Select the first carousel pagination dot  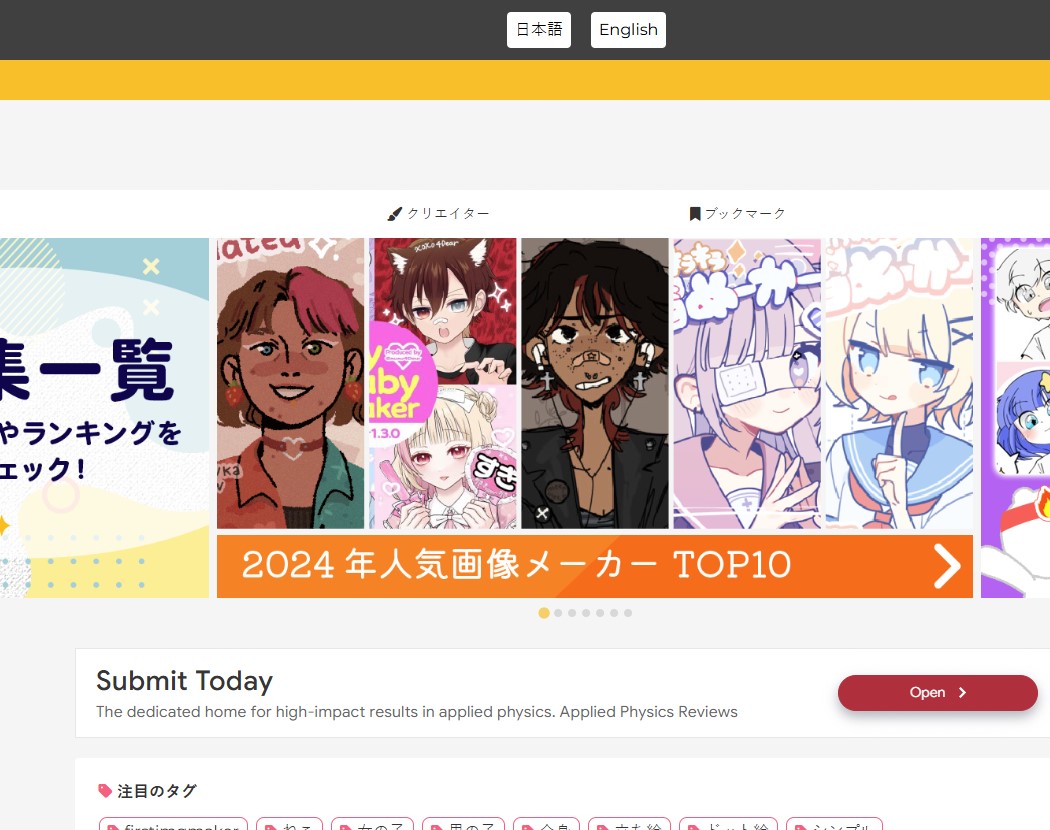[x=544, y=613]
